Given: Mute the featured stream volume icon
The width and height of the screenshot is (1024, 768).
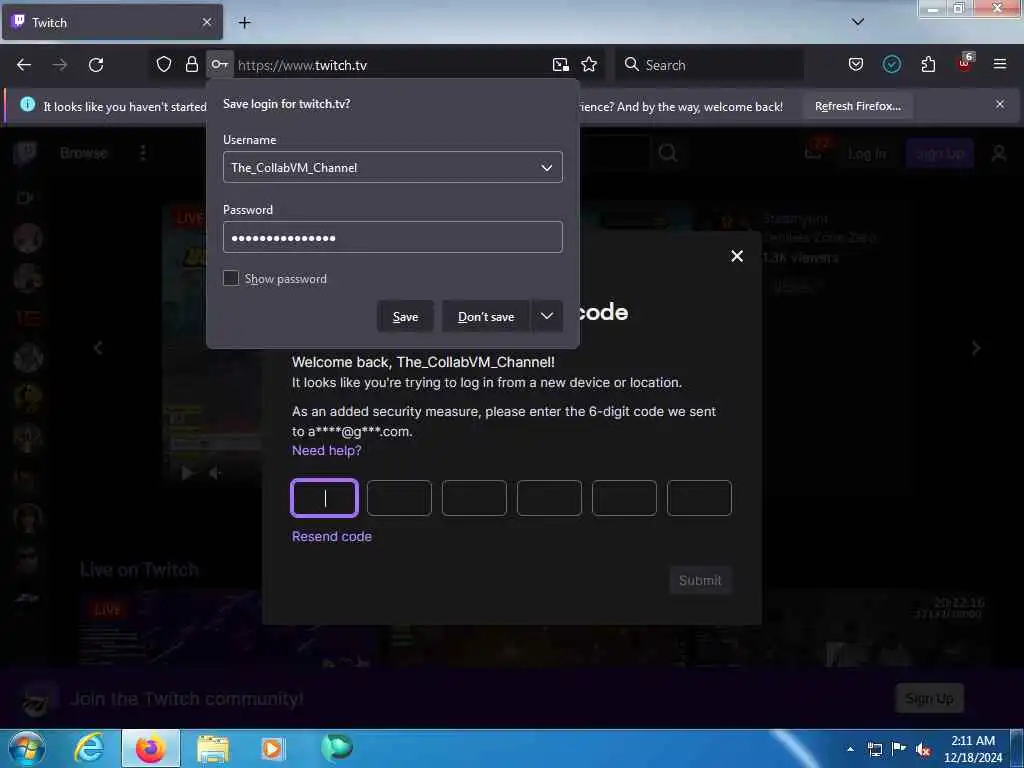Looking at the screenshot, I should click(216, 472).
